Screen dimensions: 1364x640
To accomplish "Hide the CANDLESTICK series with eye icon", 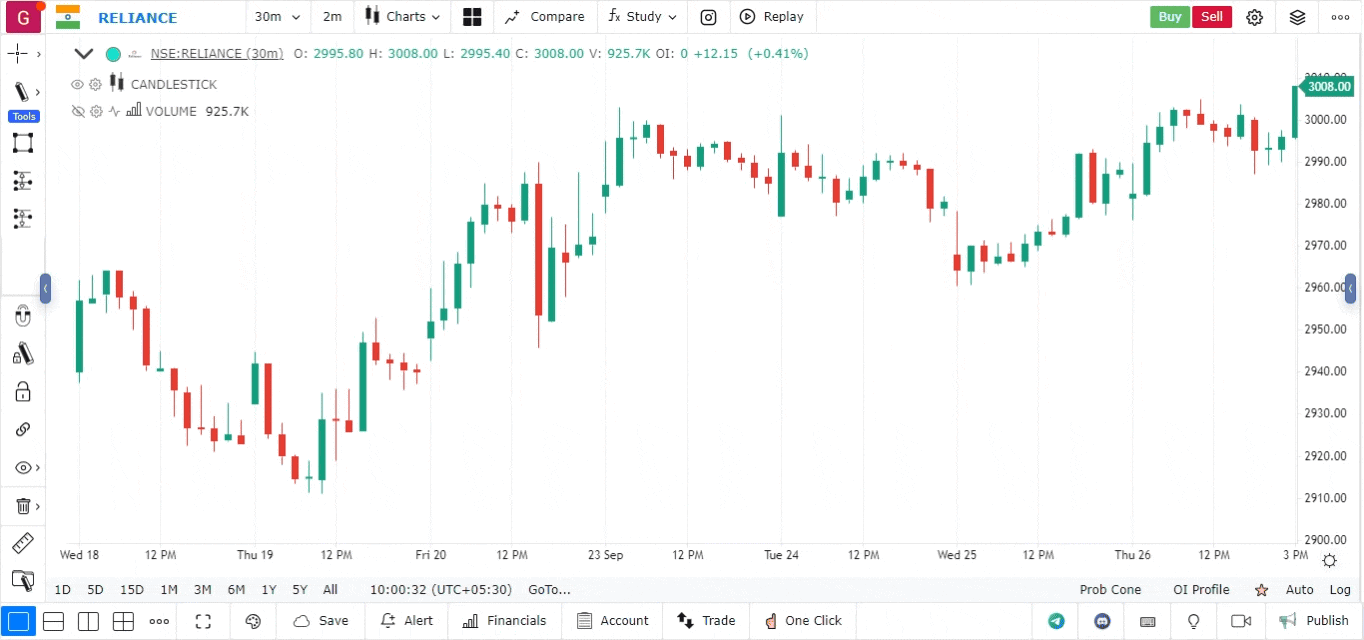I will click(77, 85).
